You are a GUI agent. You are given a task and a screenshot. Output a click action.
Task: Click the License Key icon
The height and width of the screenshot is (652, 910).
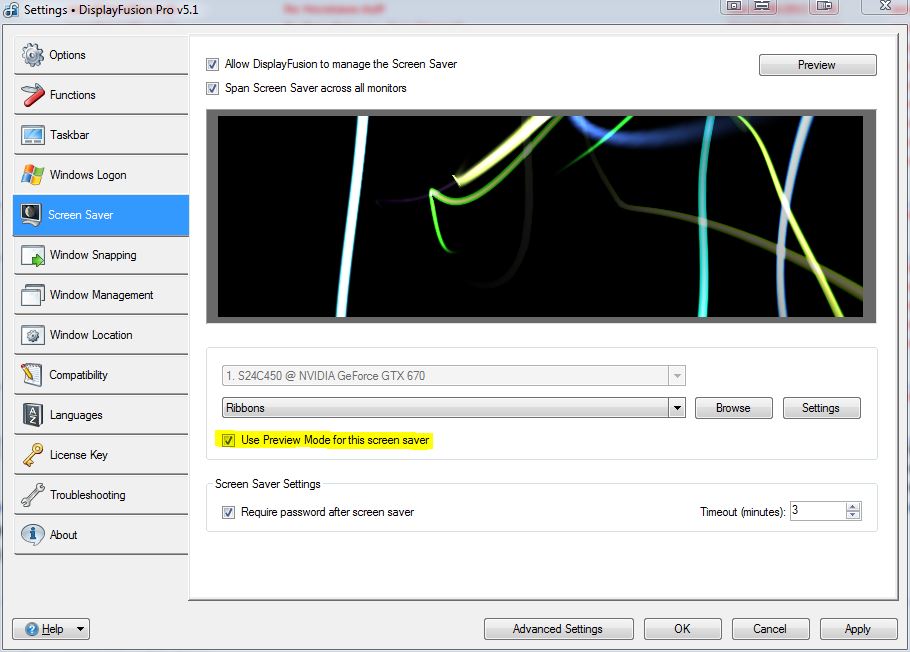pyautogui.click(x=33, y=455)
